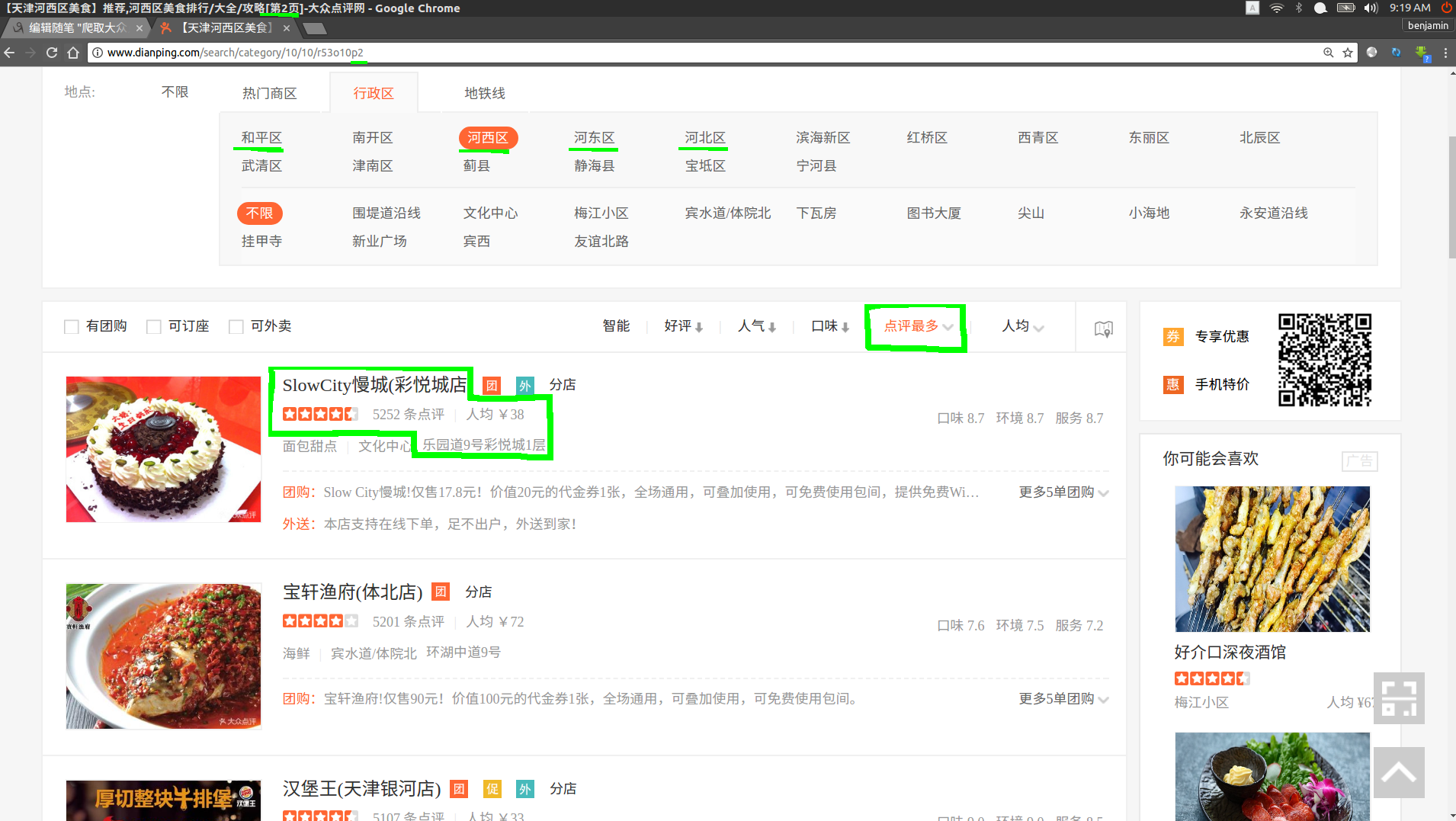This screenshot has width=1456, height=821.
Task: Click the green download extension icon
Action: tap(1422, 53)
